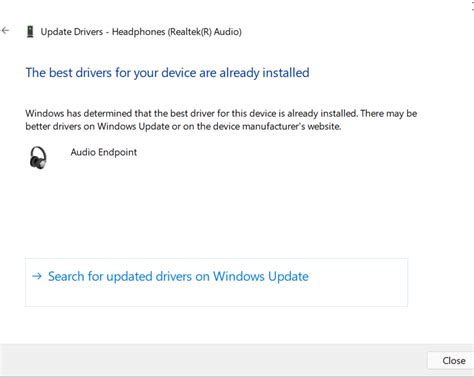Go back using the back arrow
This screenshot has height=378, width=474.
(5, 31)
